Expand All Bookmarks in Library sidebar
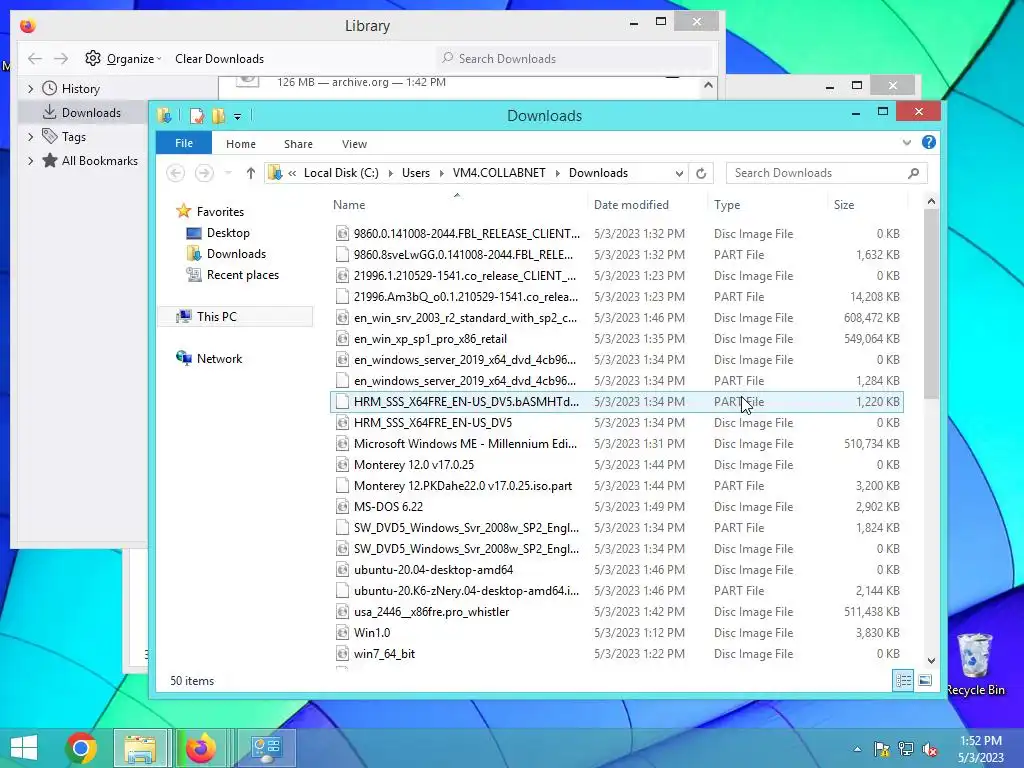 click(31, 161)
